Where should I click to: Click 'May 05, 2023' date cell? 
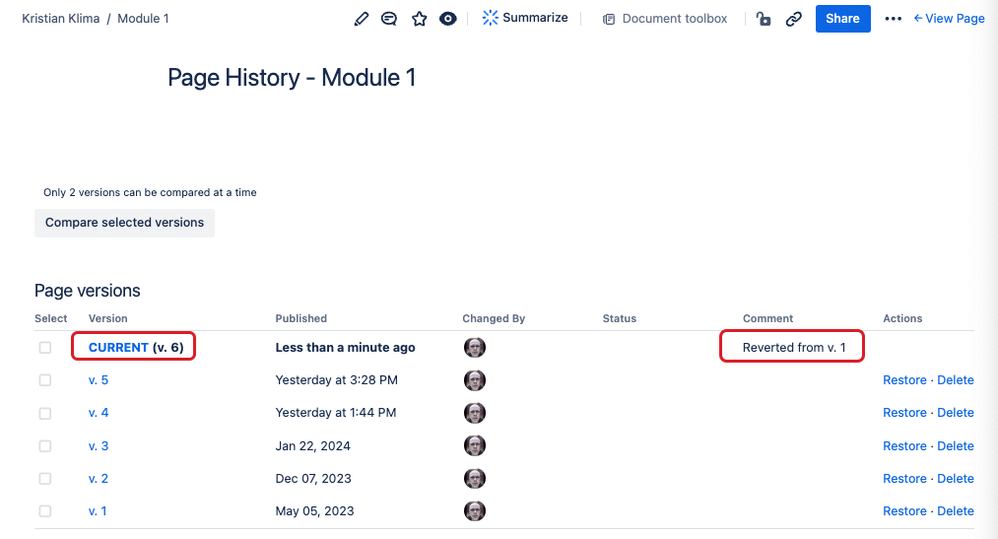(314, 511)
